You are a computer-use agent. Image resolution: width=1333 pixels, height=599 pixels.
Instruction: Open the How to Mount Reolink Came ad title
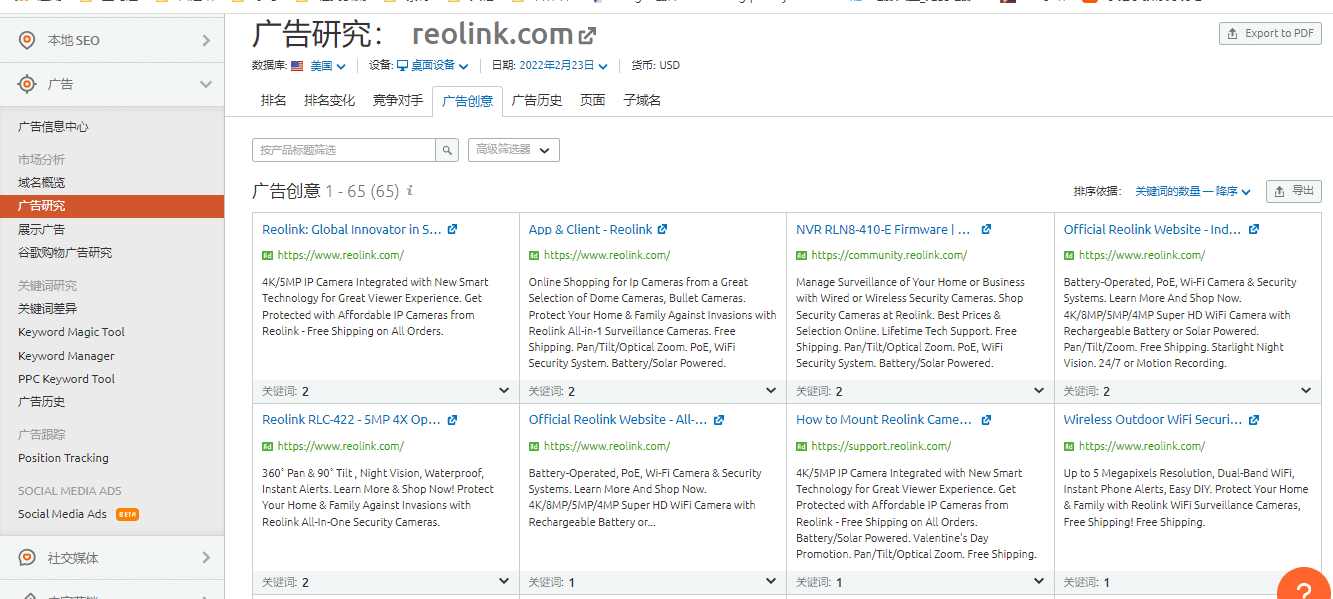[x=884, y=420]
